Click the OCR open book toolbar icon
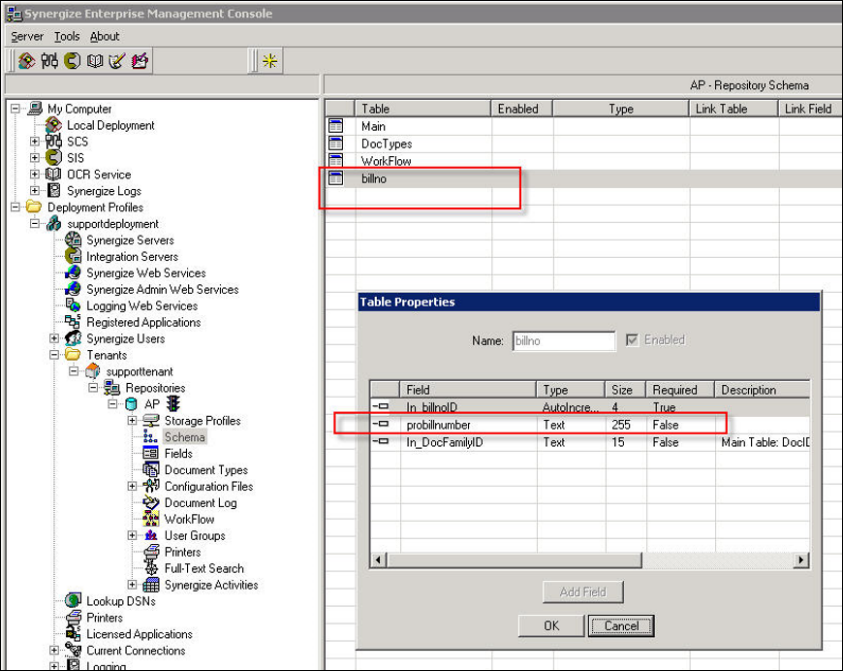This screenshot has width=843, height=671. (x=95, y=61)
